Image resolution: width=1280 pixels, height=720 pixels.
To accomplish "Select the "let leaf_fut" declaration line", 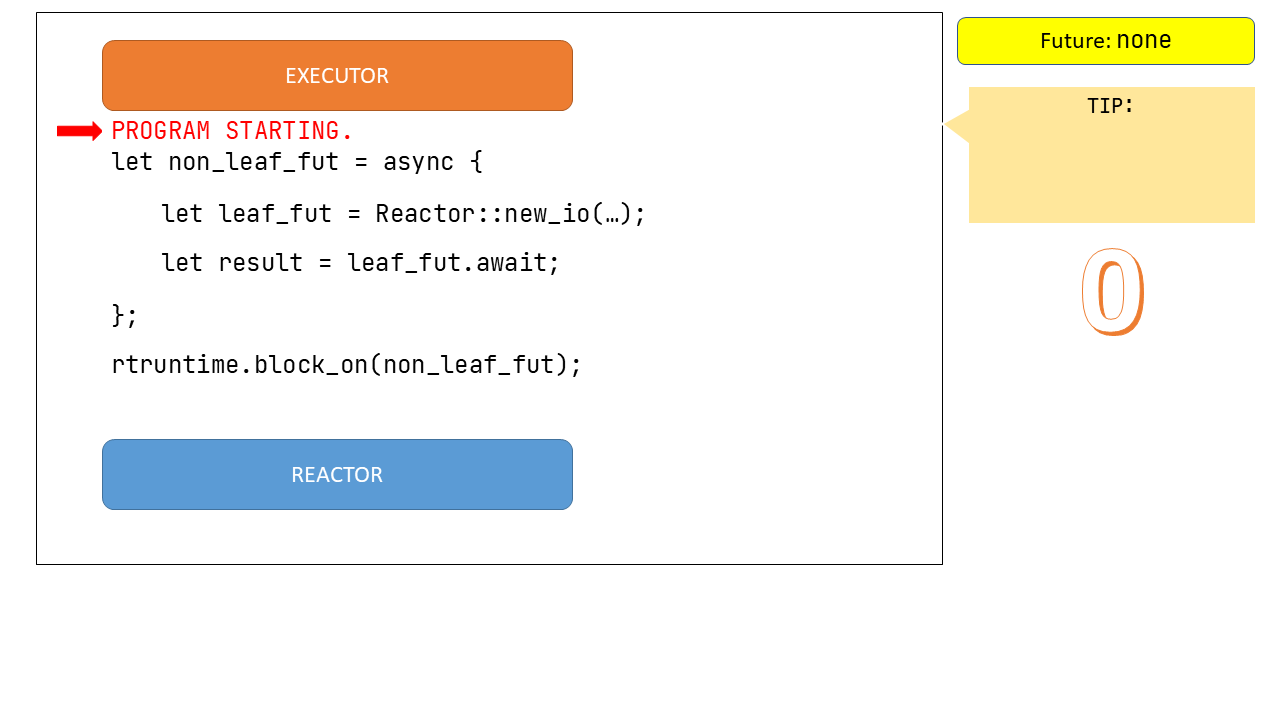I will coord(246,214).
